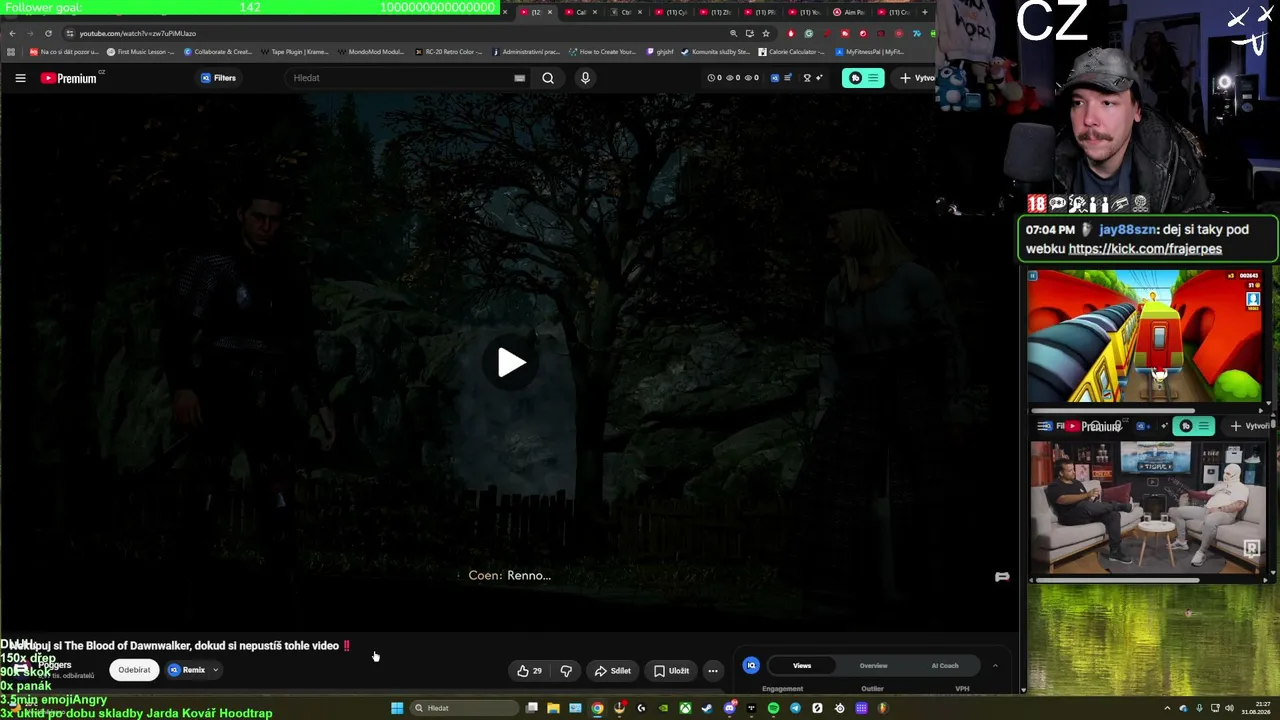1280x720 pixels.
Task: Open the "Calorie Calculator" bookmark
Action: pos(792,52)
